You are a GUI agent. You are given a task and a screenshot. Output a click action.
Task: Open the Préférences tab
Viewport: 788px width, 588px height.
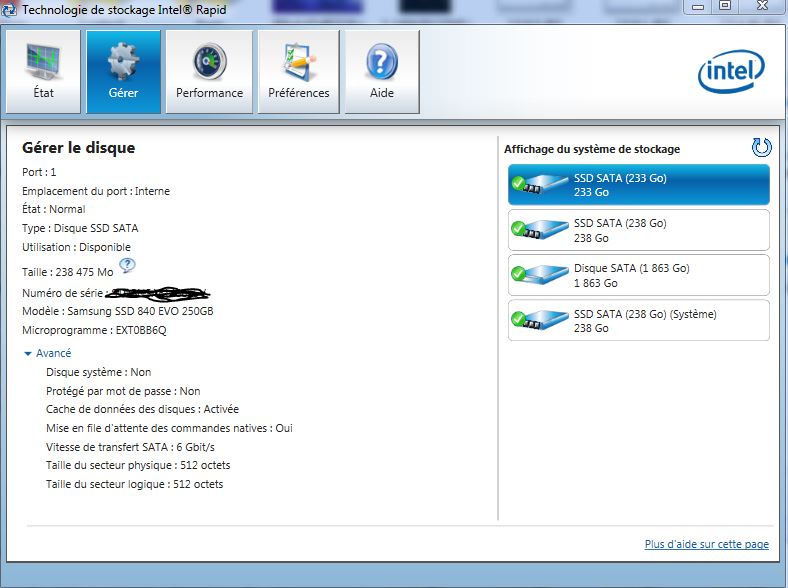click(299, 71)
